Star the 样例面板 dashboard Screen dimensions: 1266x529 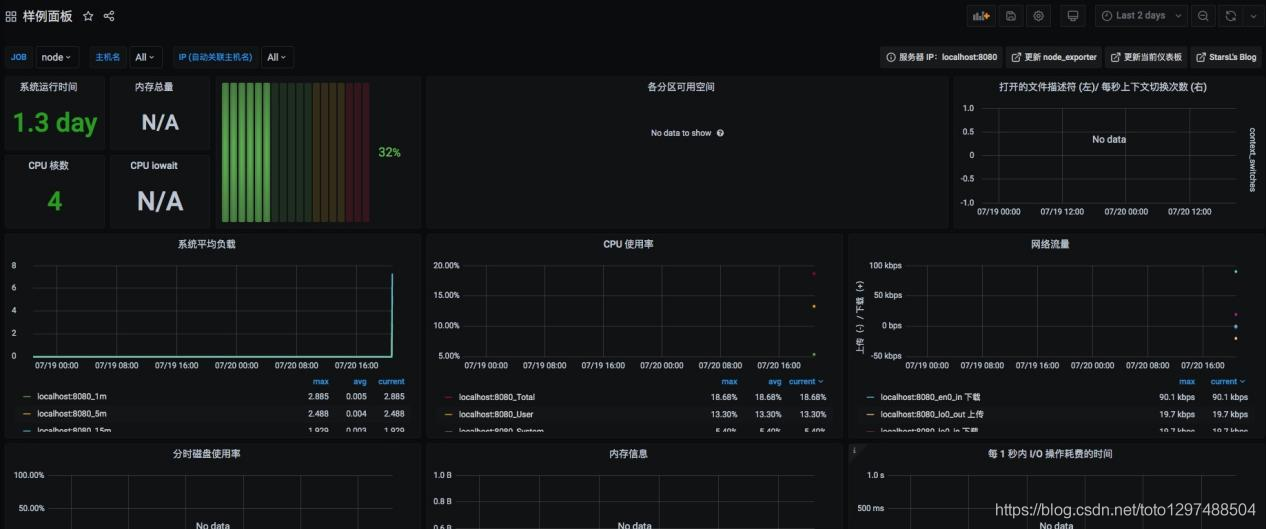point(88,16)
